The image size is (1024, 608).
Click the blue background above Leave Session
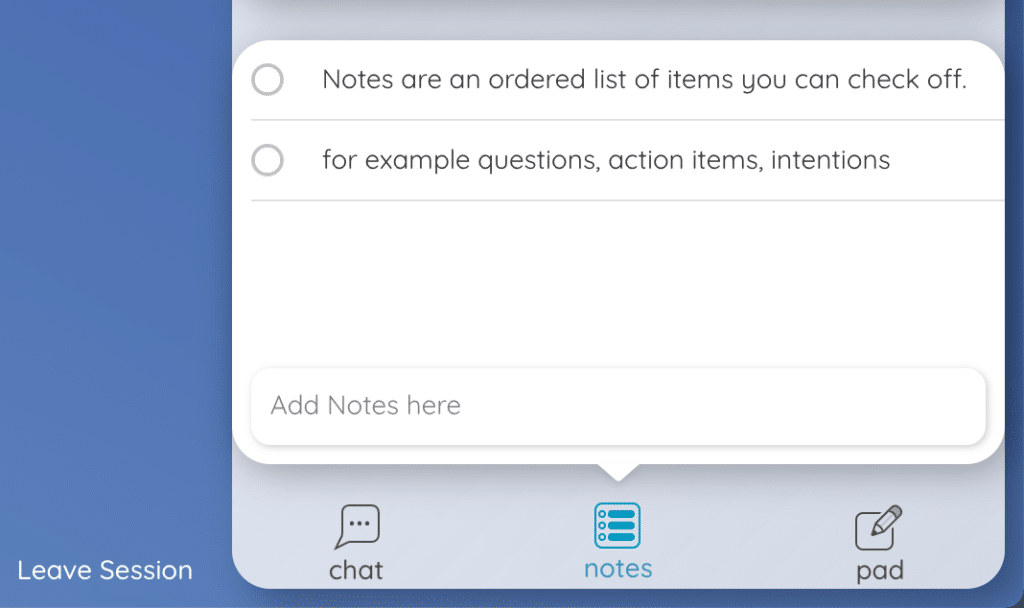[x=116, y=274]
